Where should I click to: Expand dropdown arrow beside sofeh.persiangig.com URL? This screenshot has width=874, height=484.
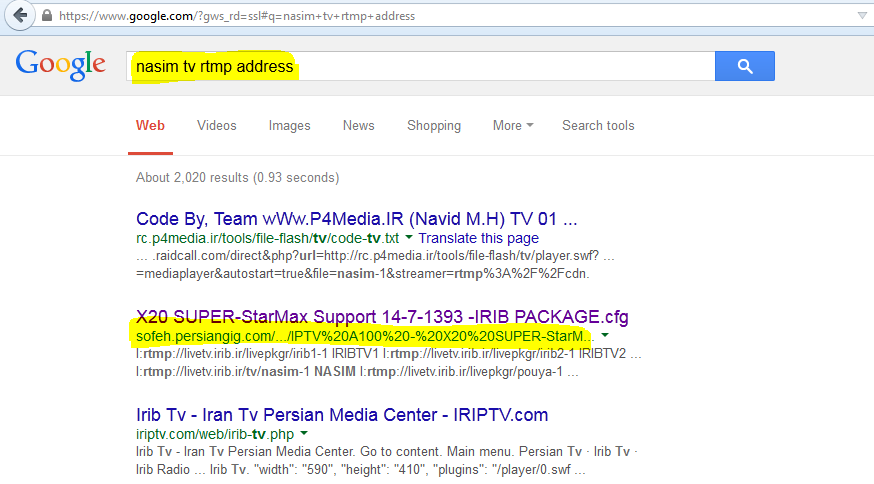pyautogui.click(x=605, y=336)
